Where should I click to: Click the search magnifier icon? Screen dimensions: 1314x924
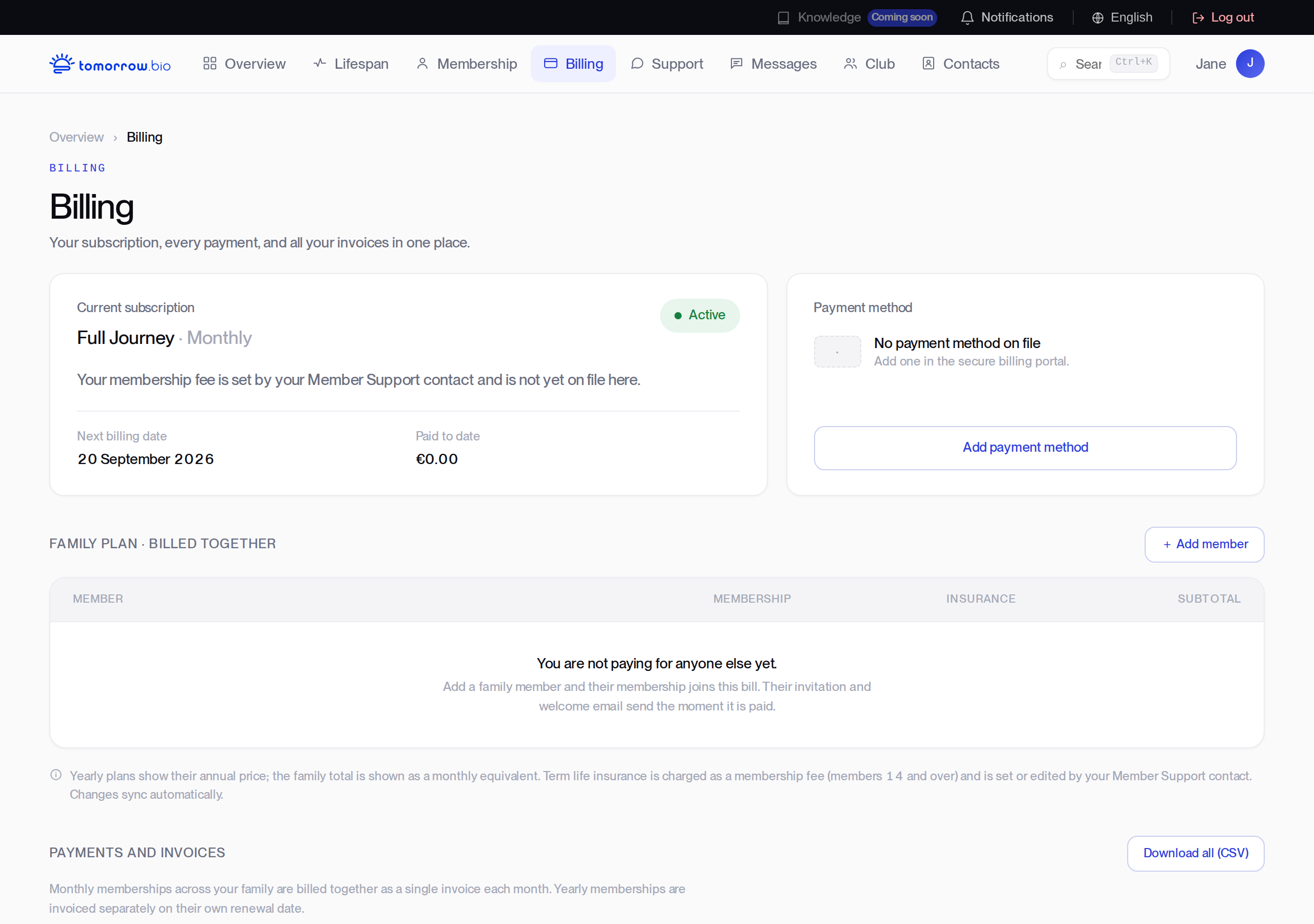coord(1063,65)
